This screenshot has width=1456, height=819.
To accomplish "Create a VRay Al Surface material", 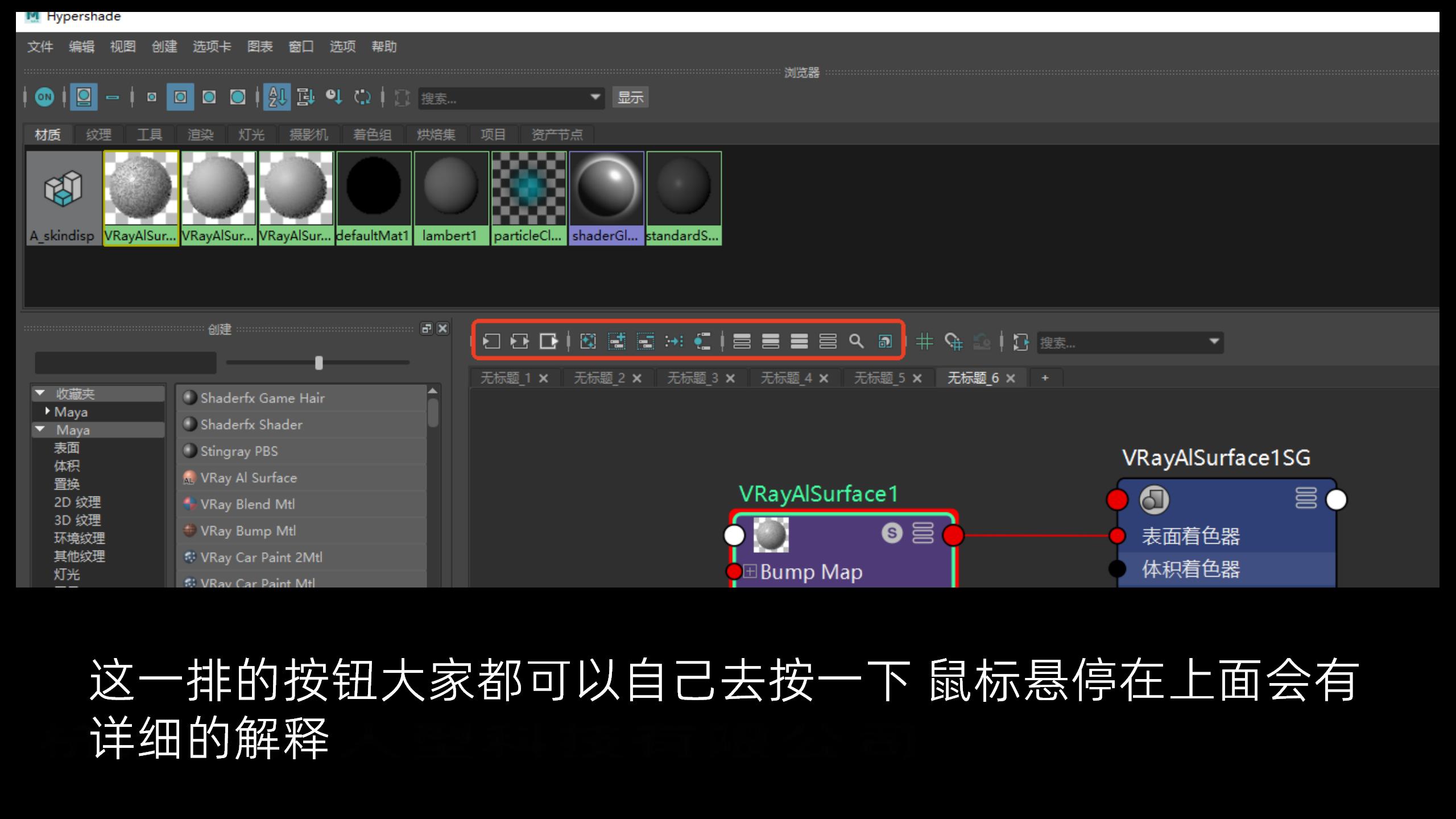I will (x=301, y=478).
